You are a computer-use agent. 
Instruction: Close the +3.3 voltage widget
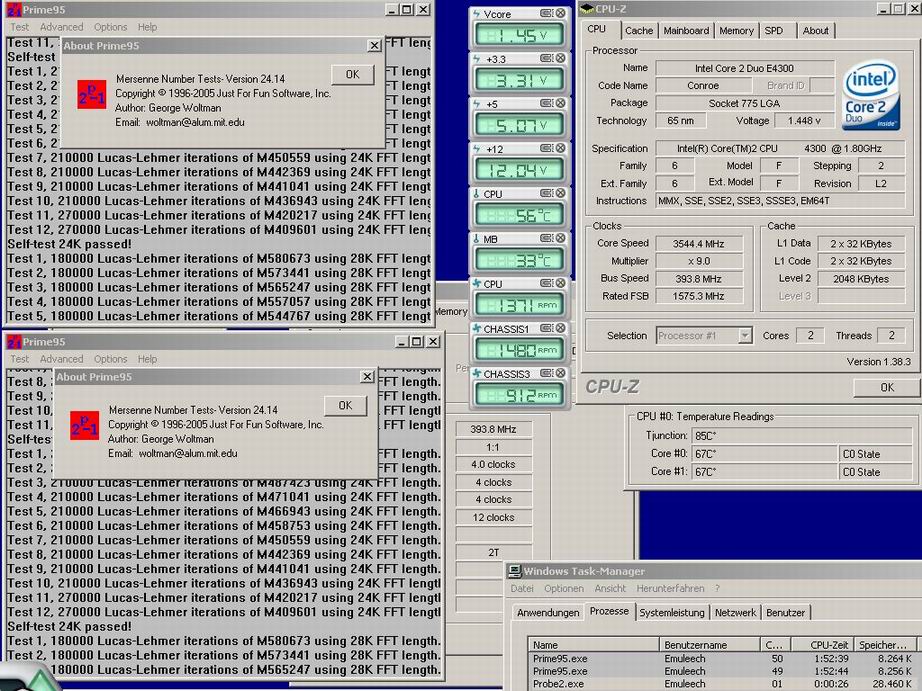(561, 58)
